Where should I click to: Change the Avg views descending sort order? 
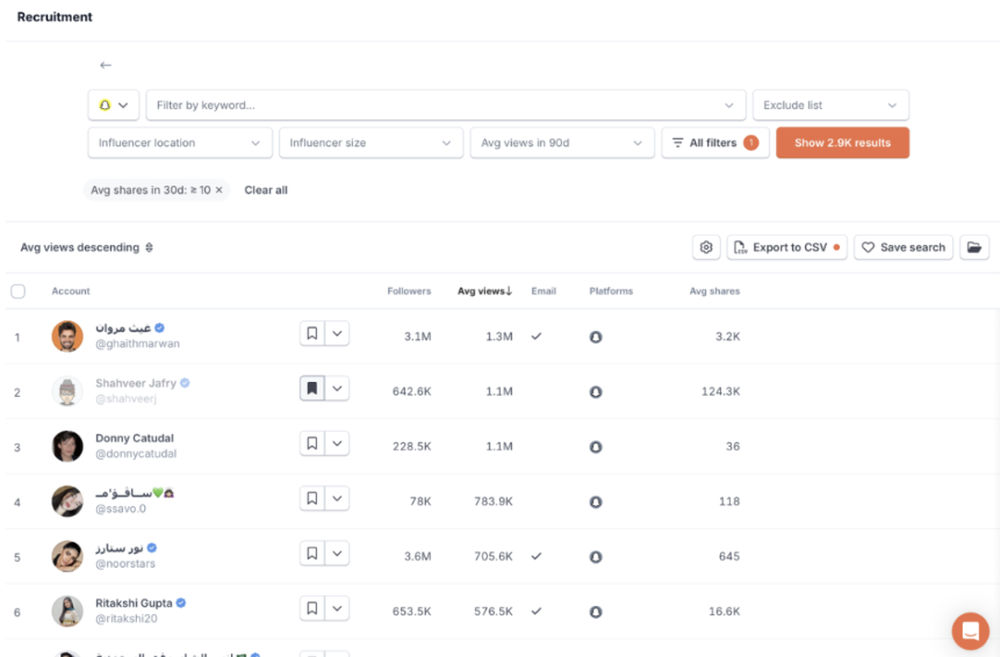87,247
